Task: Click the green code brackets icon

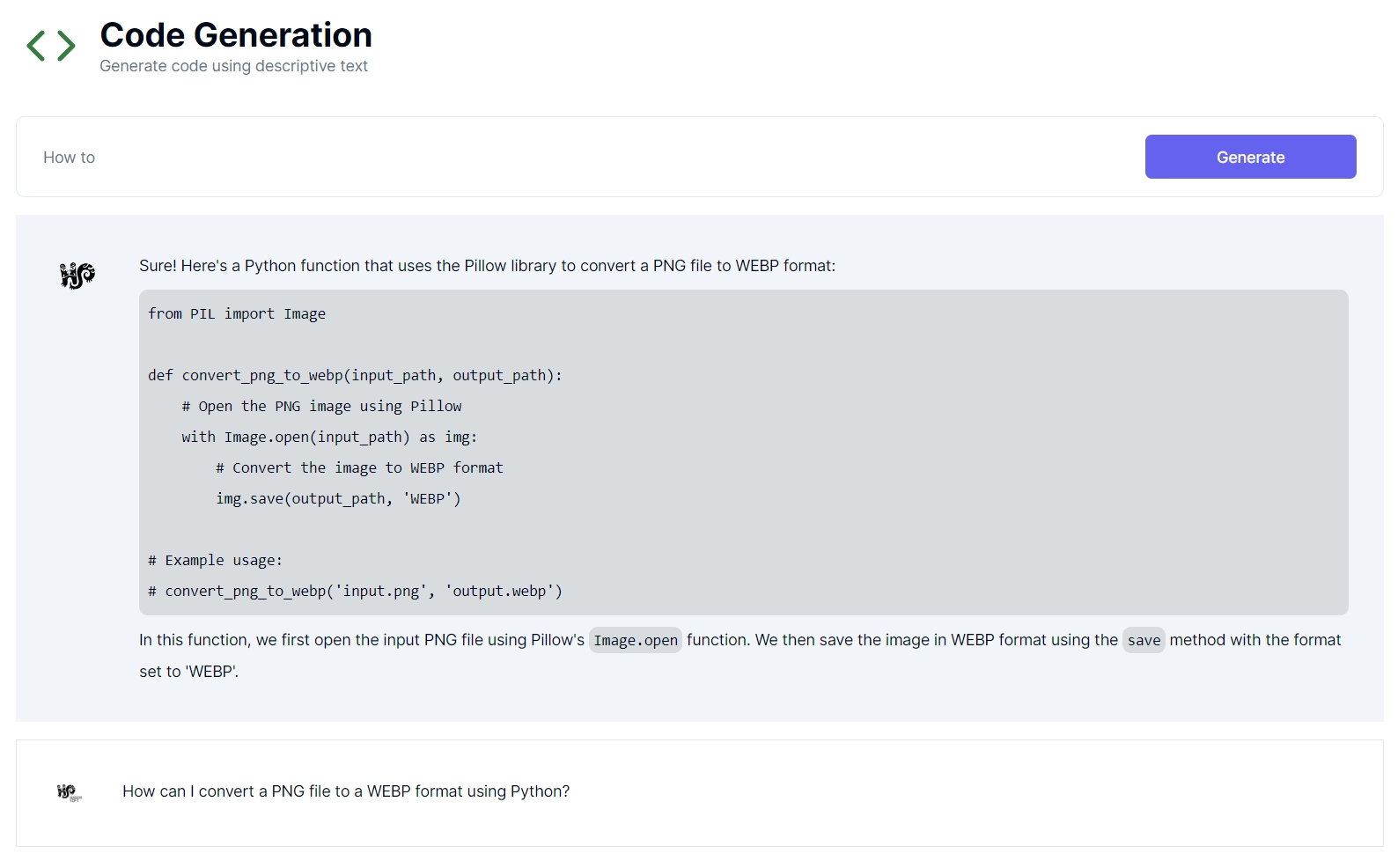Action: (x=51, y=46)
